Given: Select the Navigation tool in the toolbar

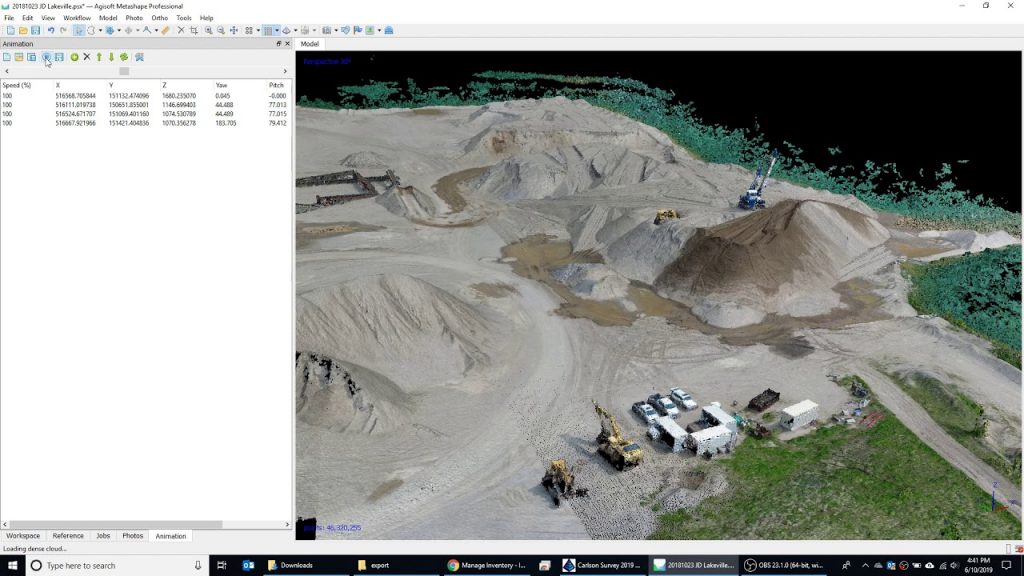Looking at the screenshot, I should click(x=78, y=30).
